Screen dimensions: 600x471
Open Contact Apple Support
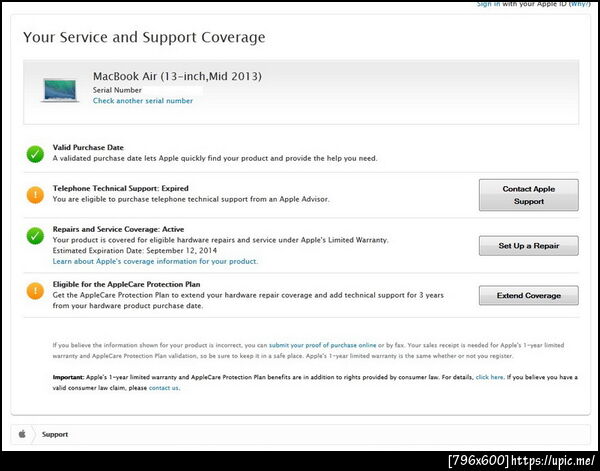coord(528,195)
